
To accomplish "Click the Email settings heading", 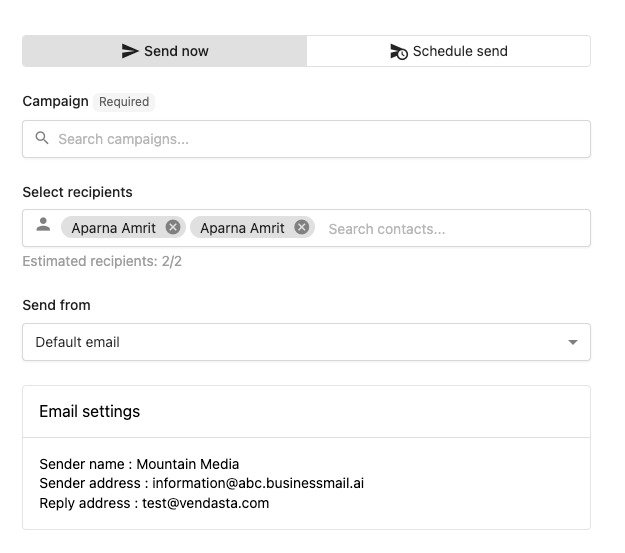I will [x=89, y=411].
